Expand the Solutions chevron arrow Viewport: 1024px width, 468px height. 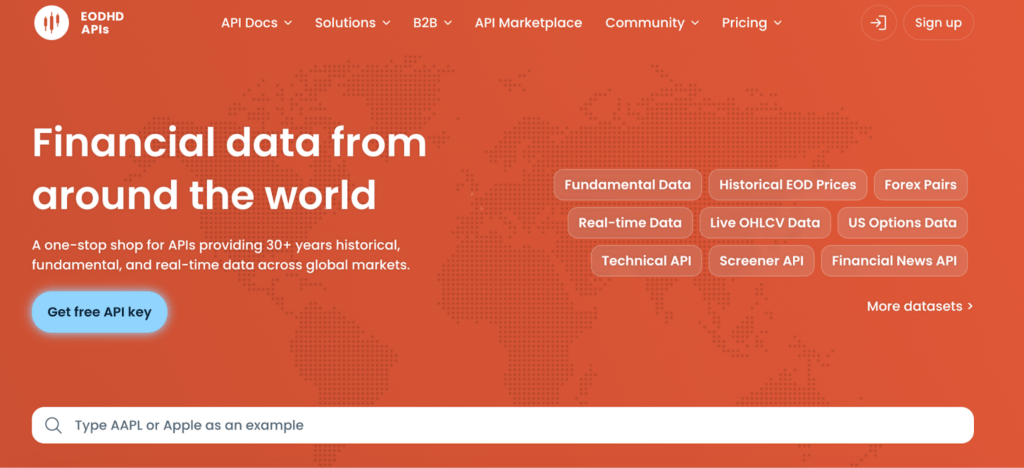(386, 23)
